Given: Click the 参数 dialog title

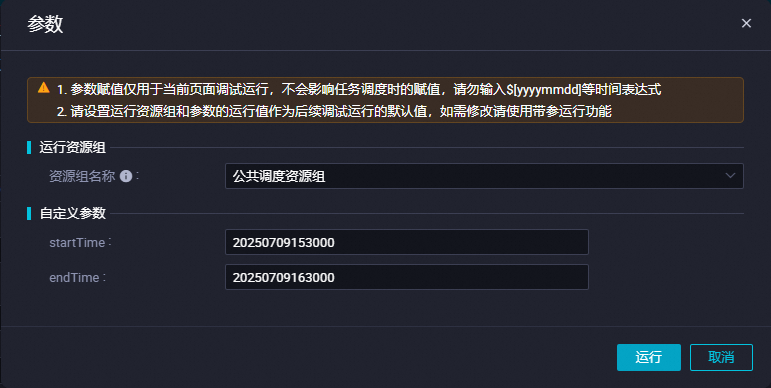Looking at the screenshot, I should [45, 24].
